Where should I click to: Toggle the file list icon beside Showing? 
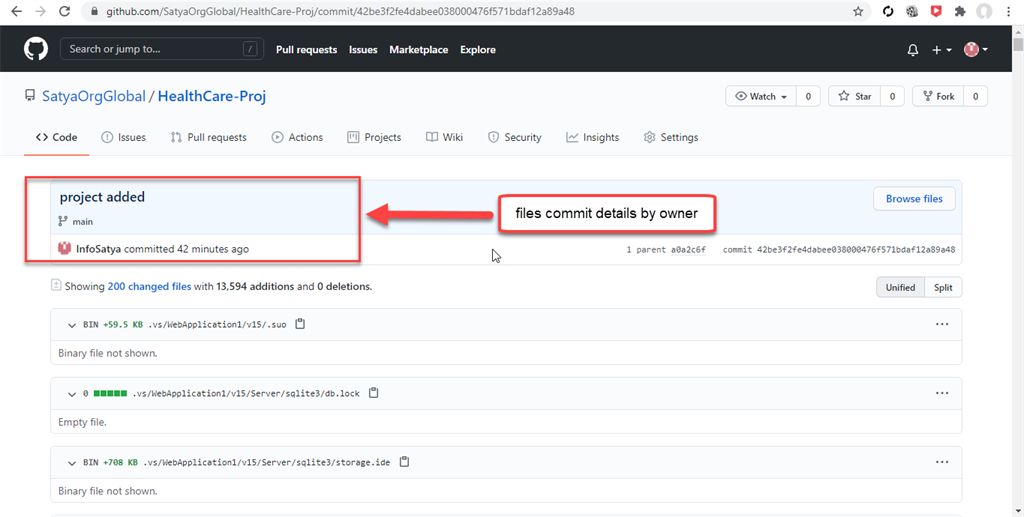point(56,285)
